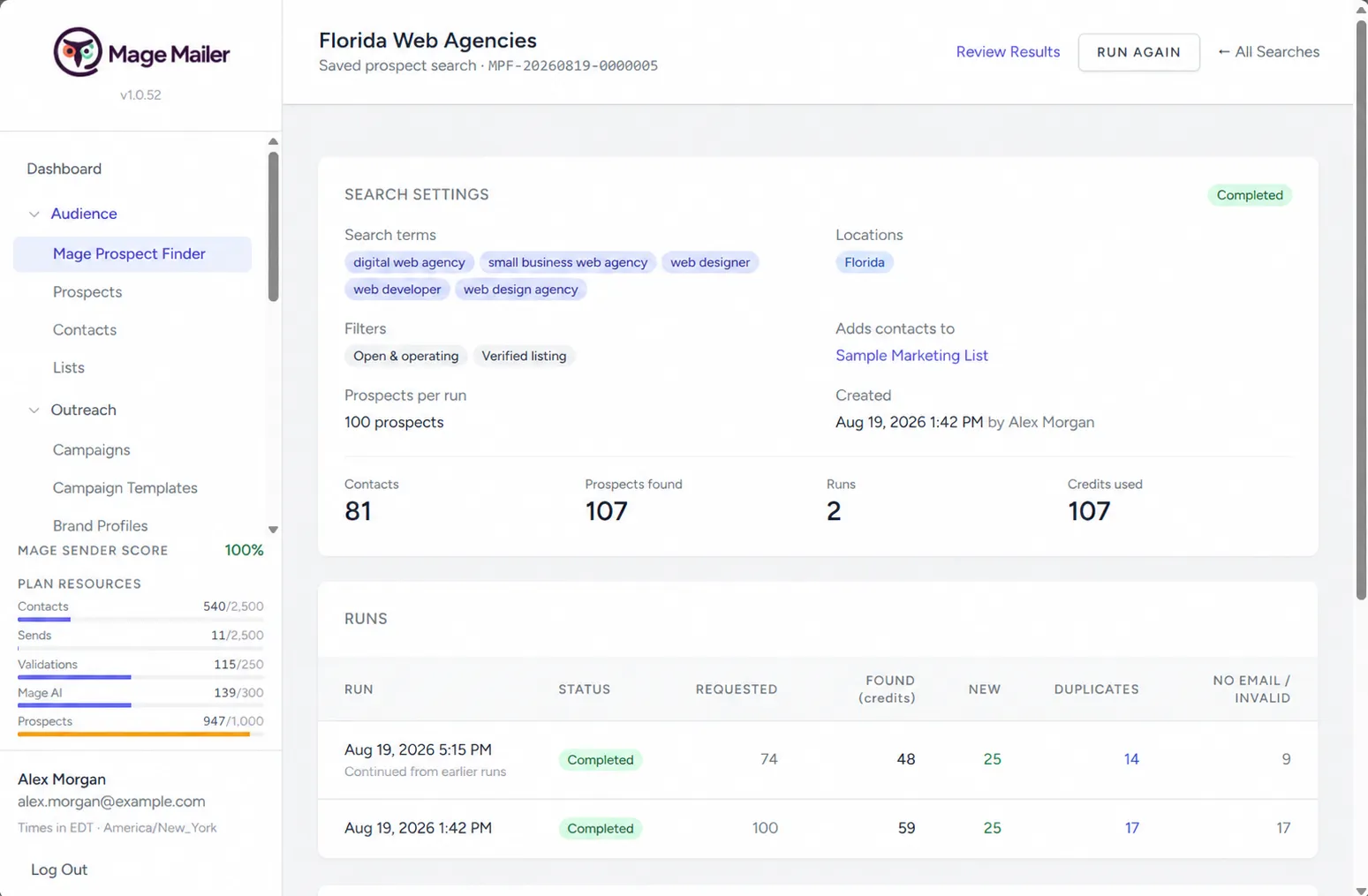Open Brand Profiles
Screen dimensions: 1368x896
(x=101, y=526)
